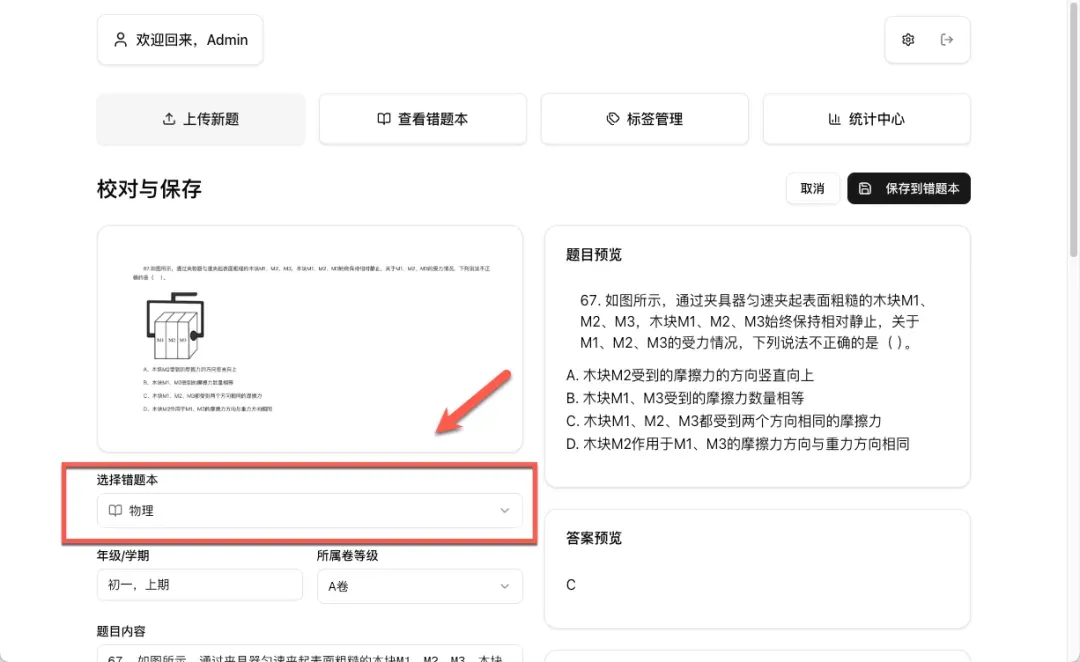Image resolution: width=1080 pixels, height=662 pixels.
Task: Click option D. 木块M2作用于M1、M3的摩擦力方向
Action: pos(737,444)
